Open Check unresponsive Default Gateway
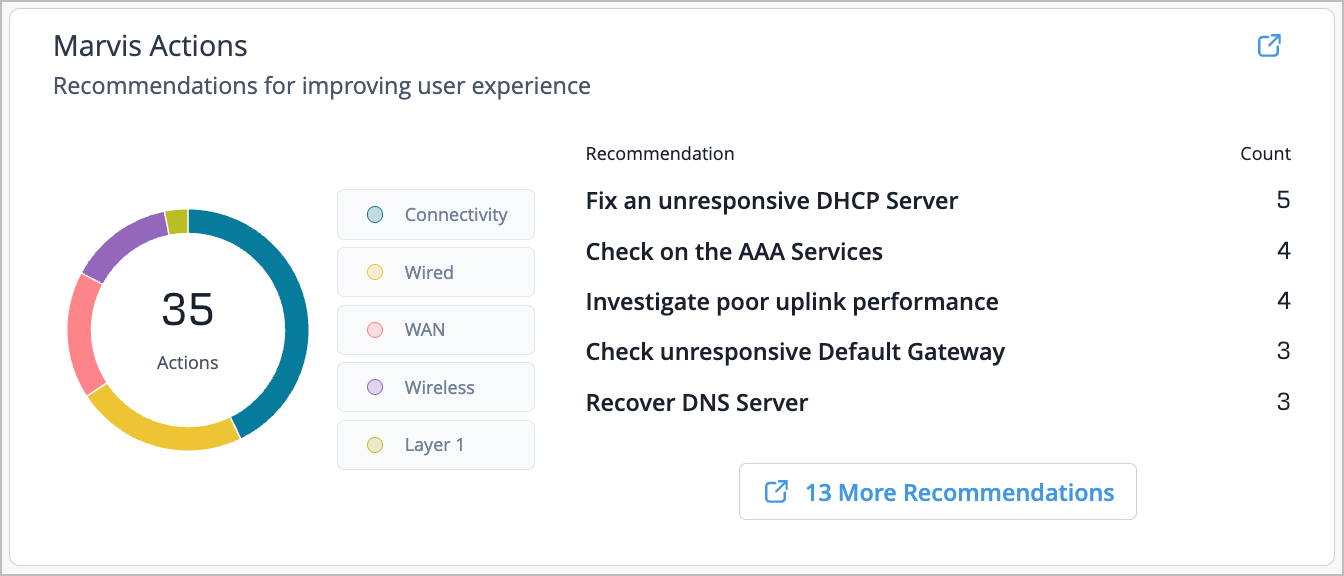The width and height of the screenshot is (1344, 576). (795, 352)
